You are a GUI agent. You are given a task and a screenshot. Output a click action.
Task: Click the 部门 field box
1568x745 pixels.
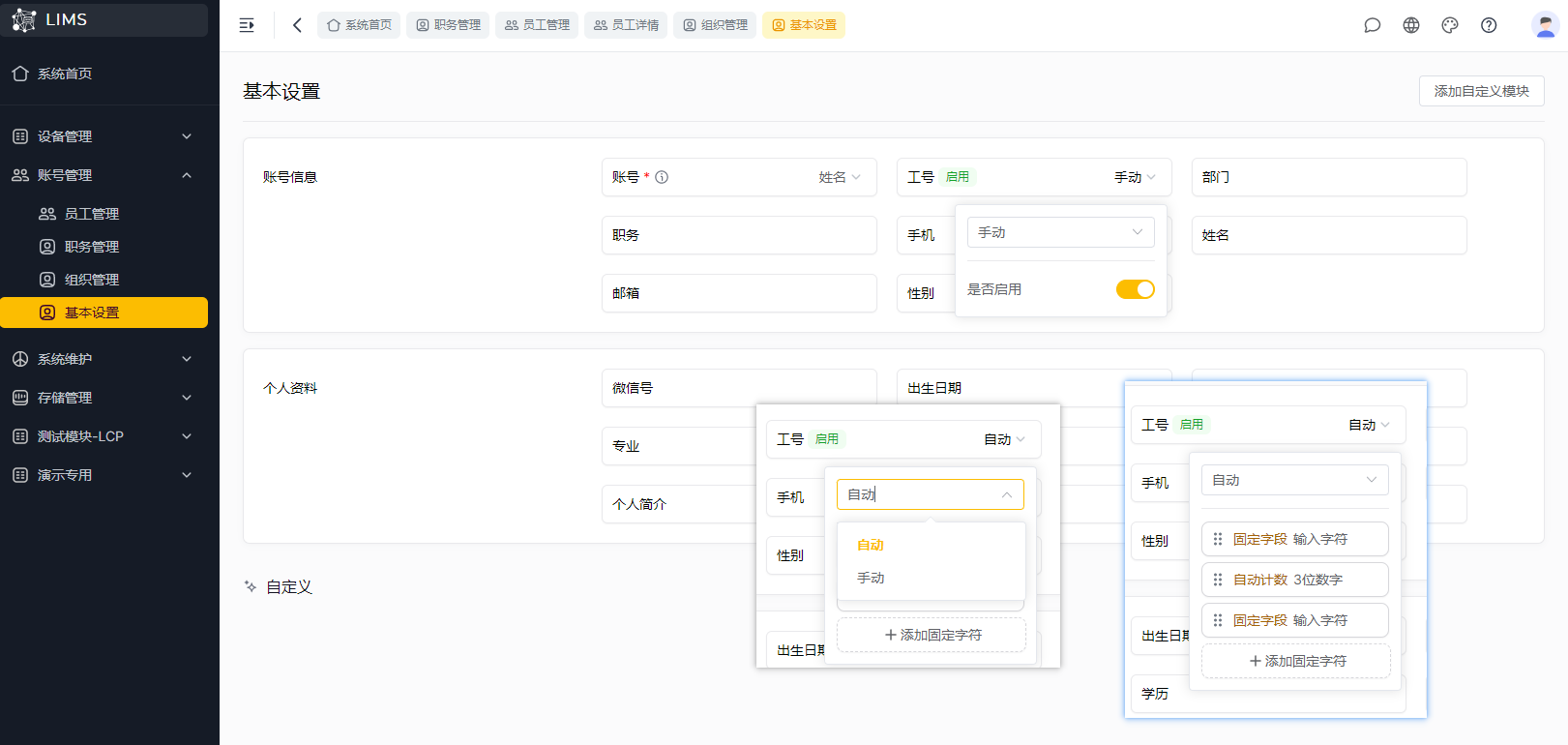1329,177
